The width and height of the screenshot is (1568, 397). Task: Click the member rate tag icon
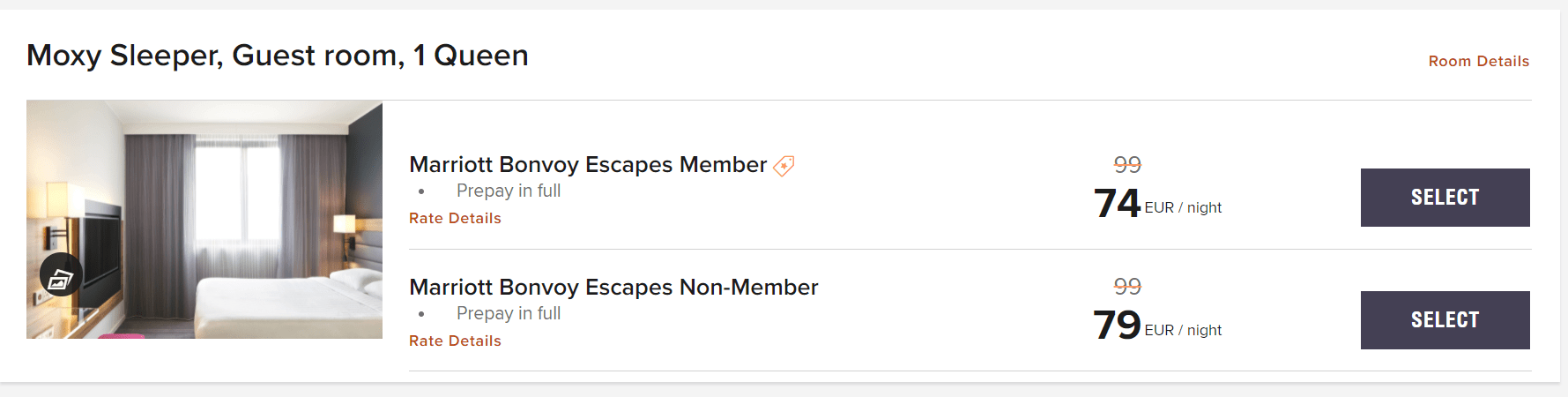pyautogui.click(x=784, y=166)
